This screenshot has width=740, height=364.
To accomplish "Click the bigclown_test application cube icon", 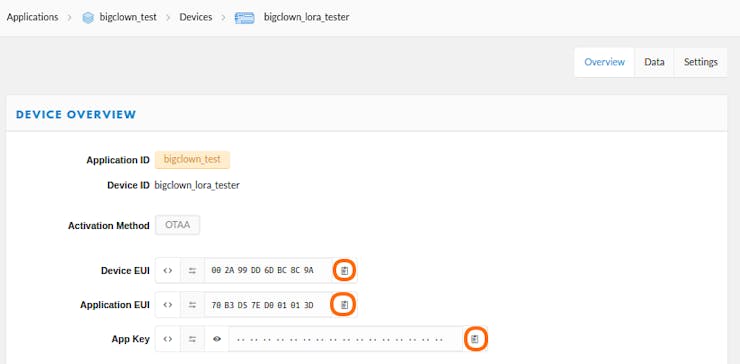I will [x=88, y=18].
